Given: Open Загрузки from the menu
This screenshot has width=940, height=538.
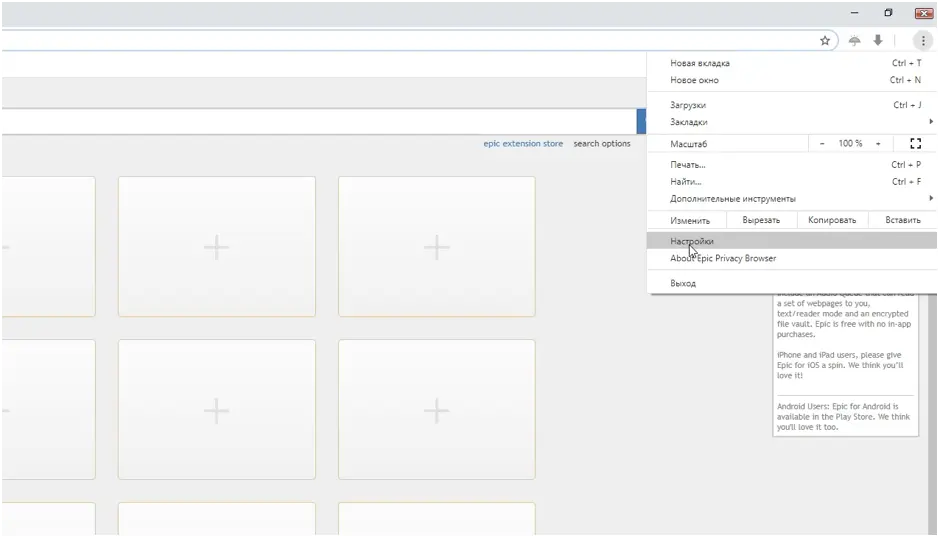Looking at the screenshot, I should (688, 105).
